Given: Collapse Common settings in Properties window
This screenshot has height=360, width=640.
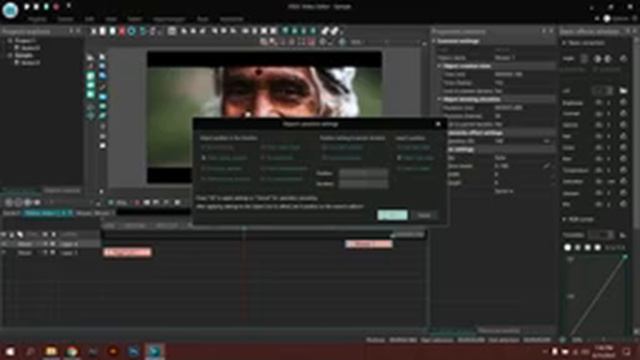Looking at the screenshot, I should tap(434, 41).
